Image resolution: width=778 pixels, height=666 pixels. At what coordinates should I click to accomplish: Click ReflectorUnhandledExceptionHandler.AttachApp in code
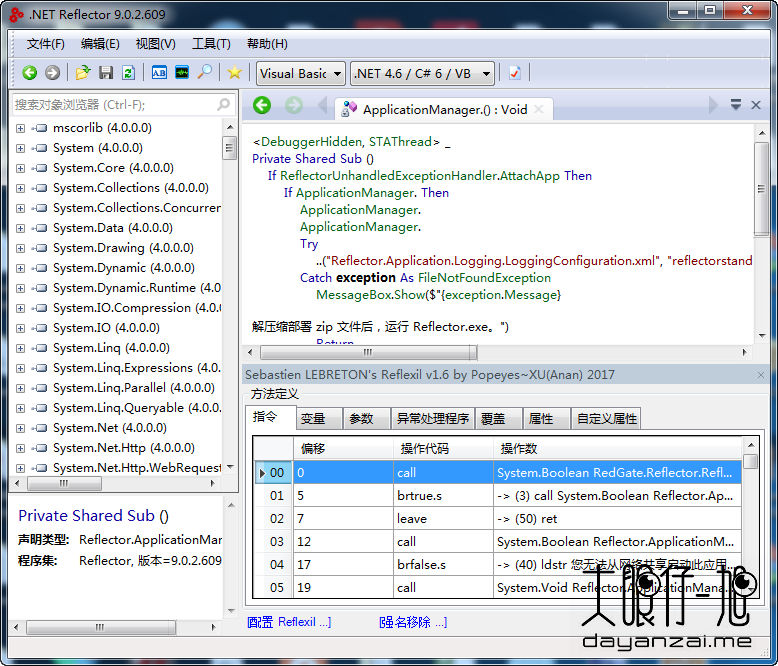click(420, 176)
